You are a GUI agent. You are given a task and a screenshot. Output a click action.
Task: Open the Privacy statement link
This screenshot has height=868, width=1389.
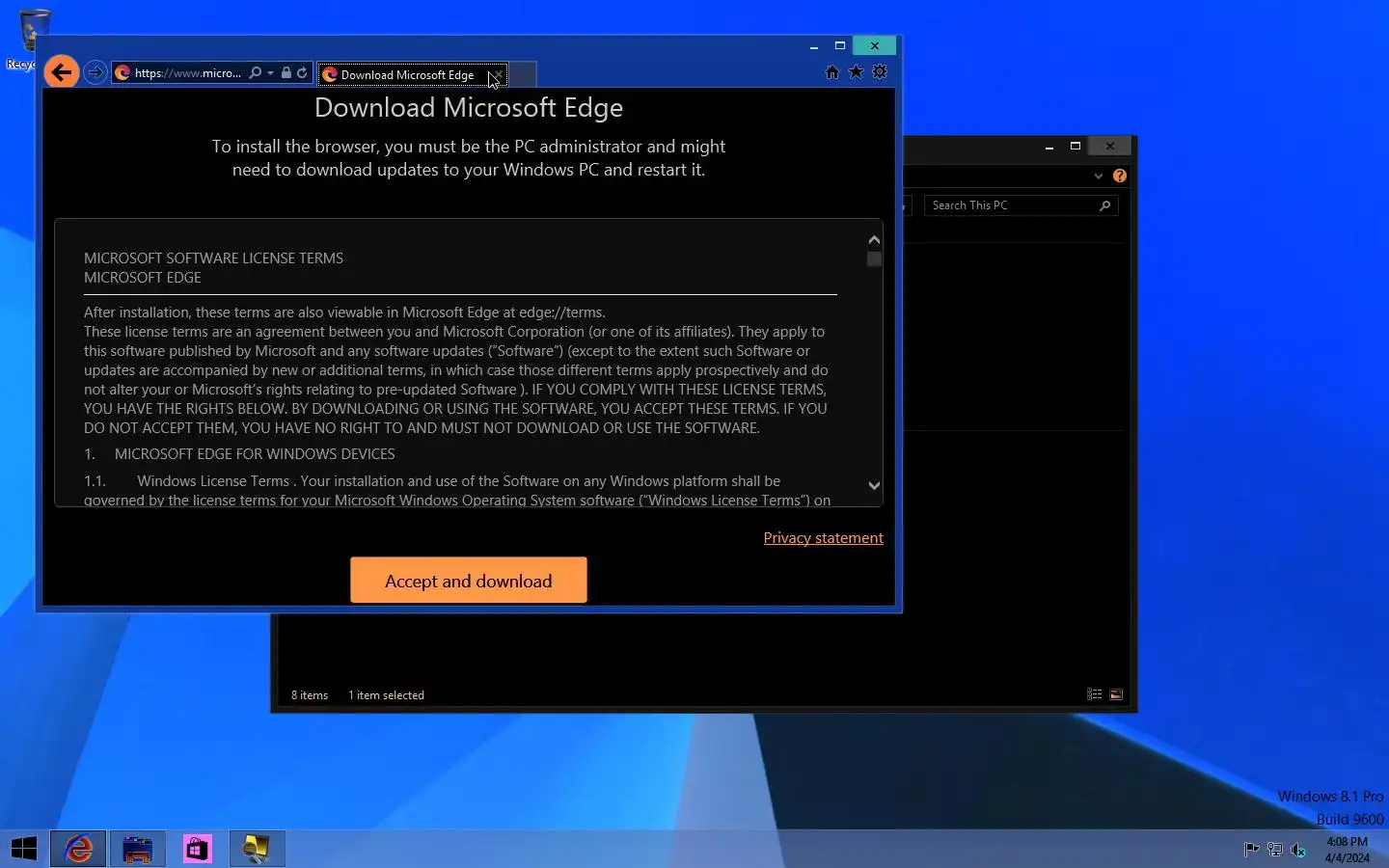coord(824,538)
